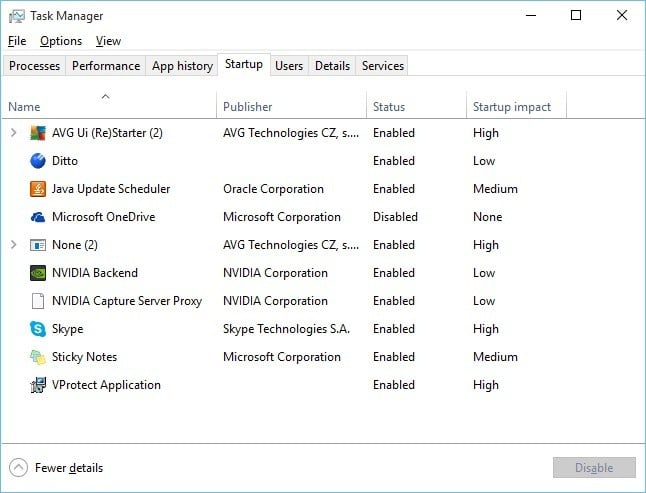
Task: Switch to the Performance tab
Action: (x=106, y=66)
